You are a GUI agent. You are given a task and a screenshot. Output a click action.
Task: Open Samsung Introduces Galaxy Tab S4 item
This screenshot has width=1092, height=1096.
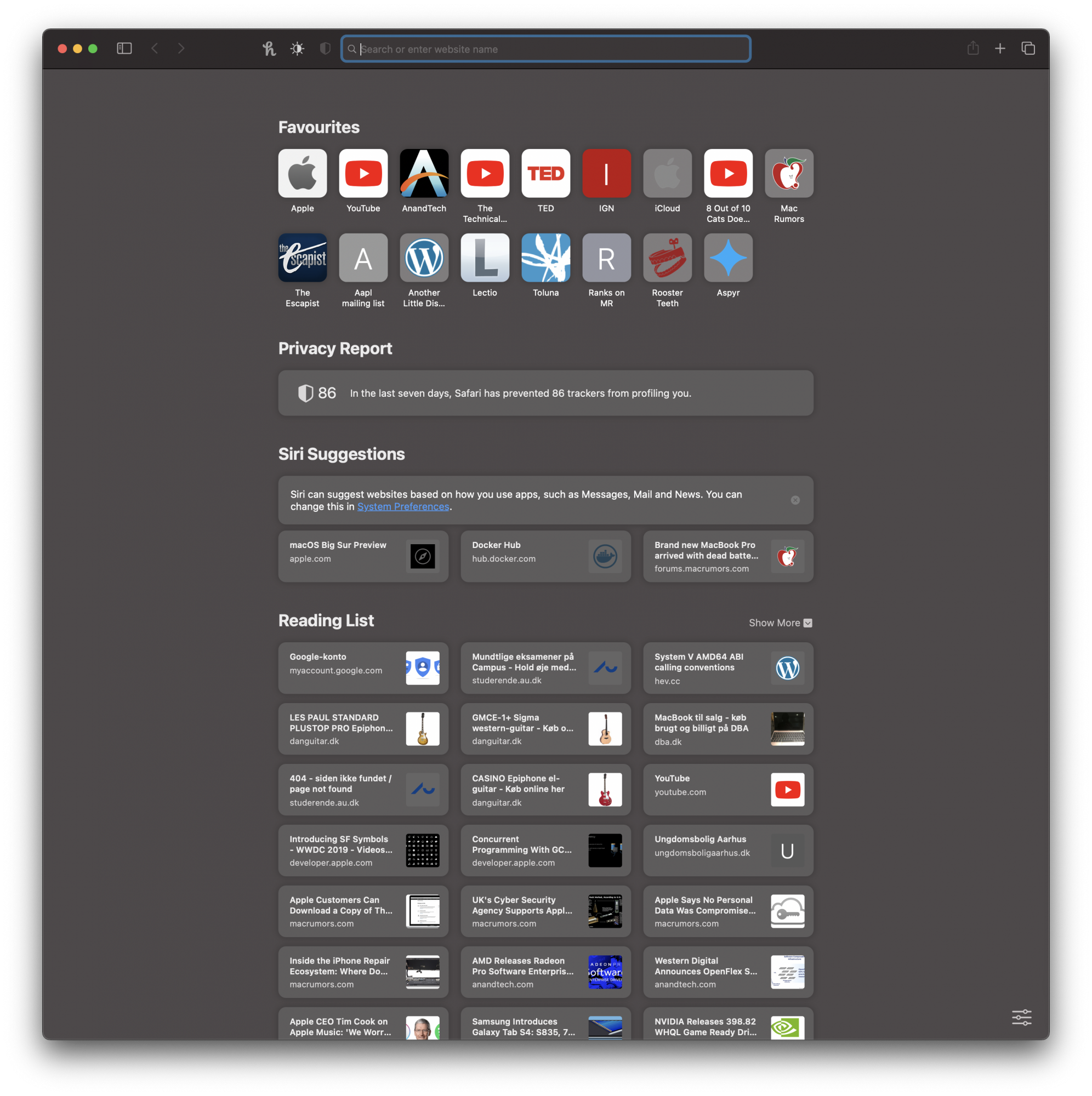coord(545,1023)
